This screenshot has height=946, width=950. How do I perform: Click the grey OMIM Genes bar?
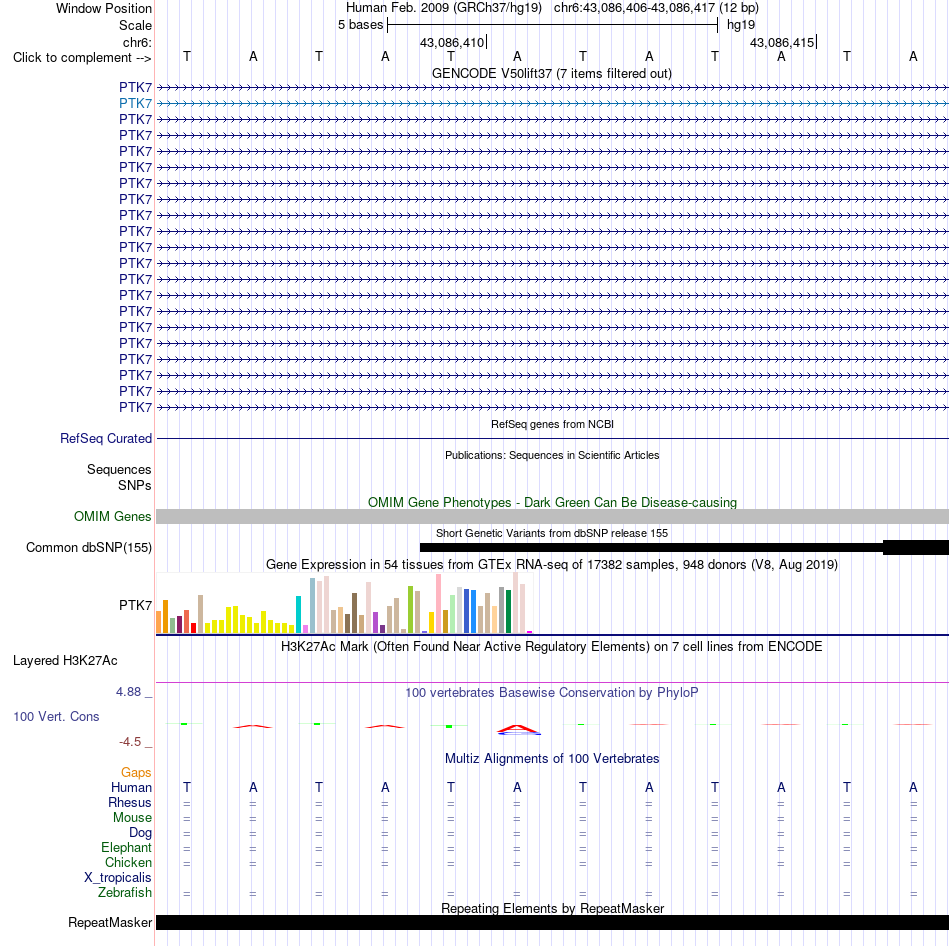tap(552, 516)
